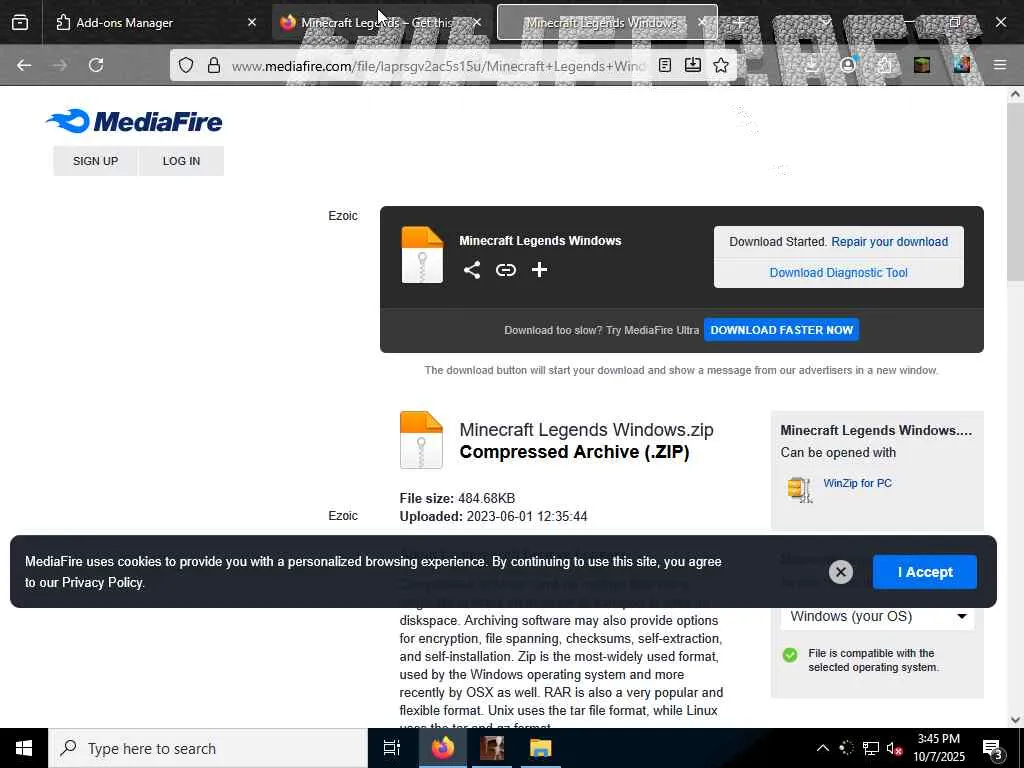The width and height of the screenshot is (1024, 768).
Task: Bookmark this page with the star icon
Action: 721,65
